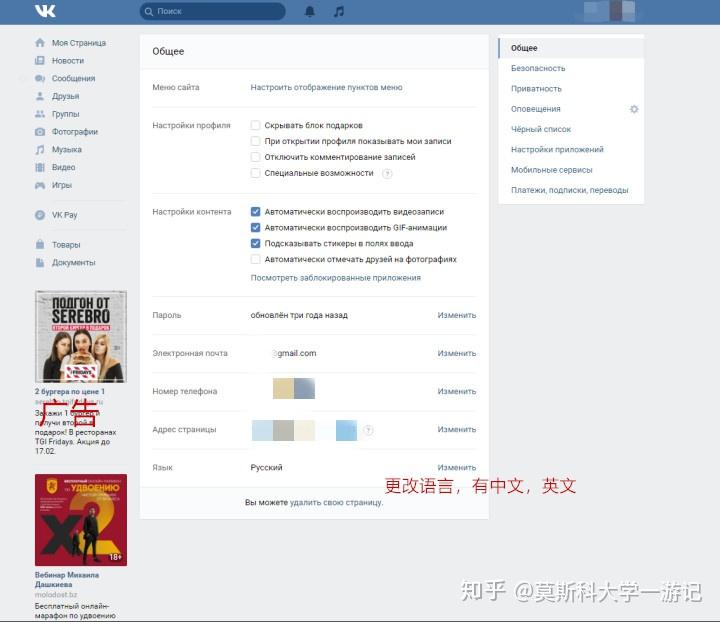Click person icon beside Друзья
720x622 pixels.
pos(40,96)
